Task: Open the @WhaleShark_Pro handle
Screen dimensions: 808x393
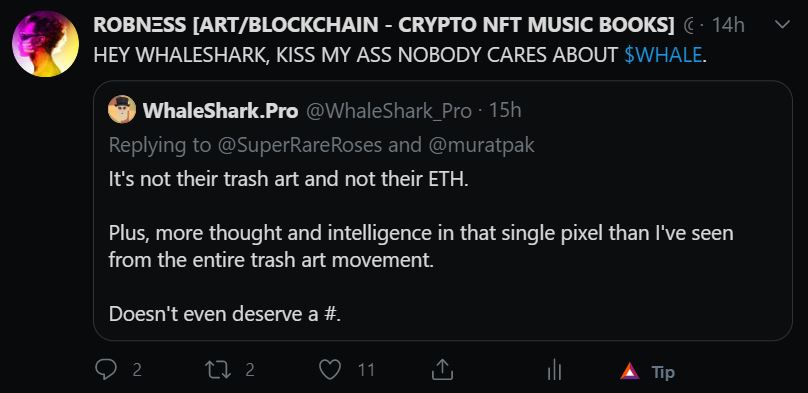Action: [389, 111]
